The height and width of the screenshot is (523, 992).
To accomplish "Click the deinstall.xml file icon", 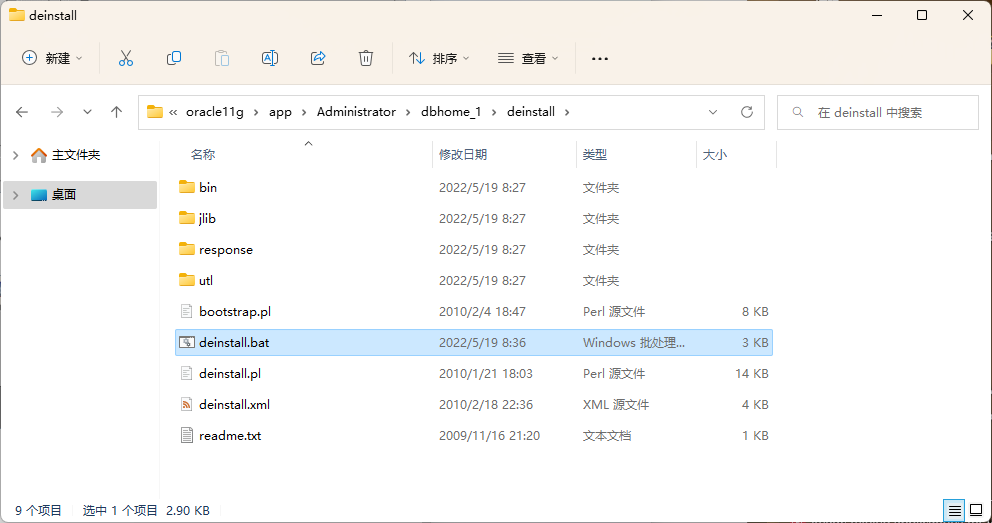I will (x=187, y=404).
